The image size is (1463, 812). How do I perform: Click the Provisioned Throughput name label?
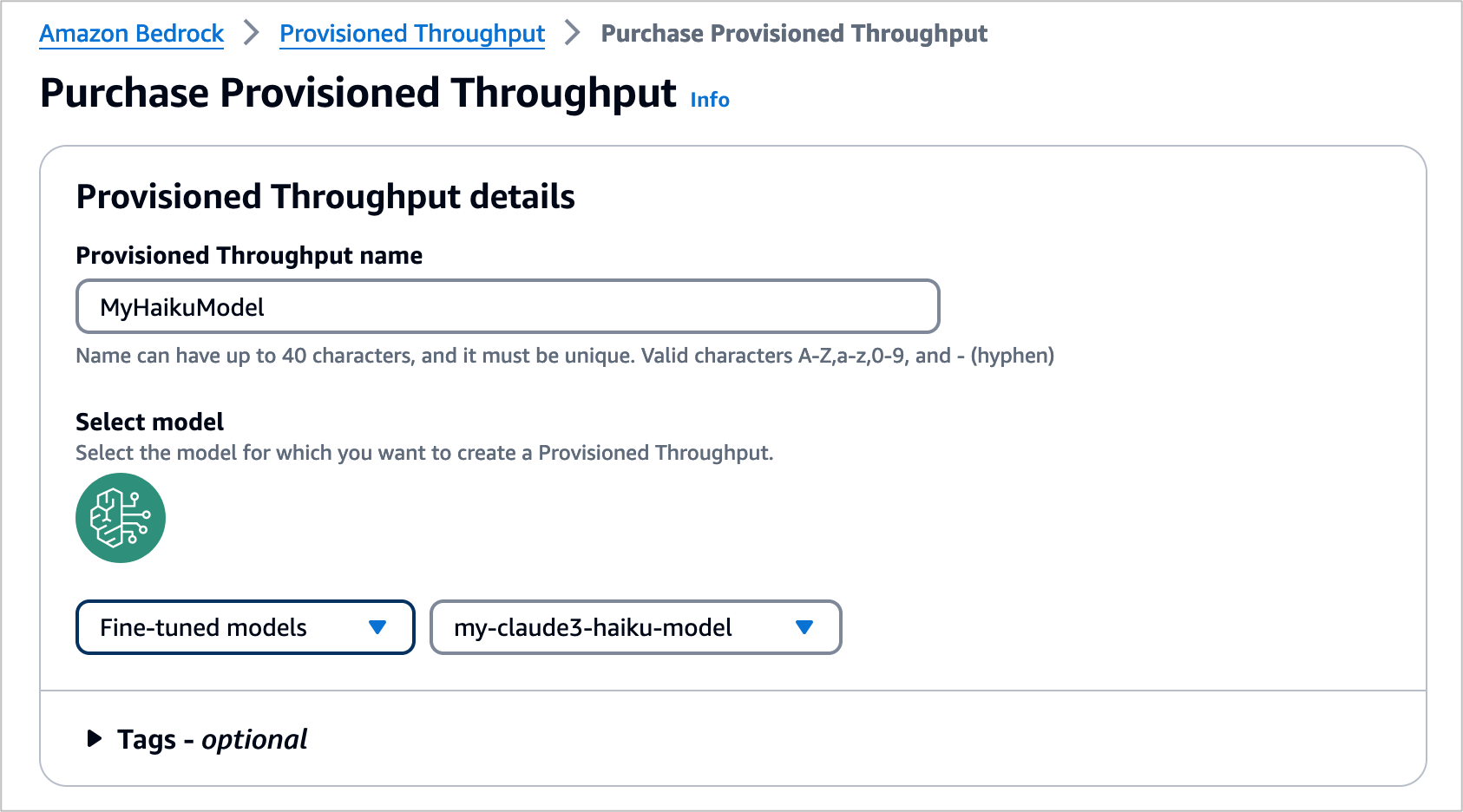click(x=249, y=255)
